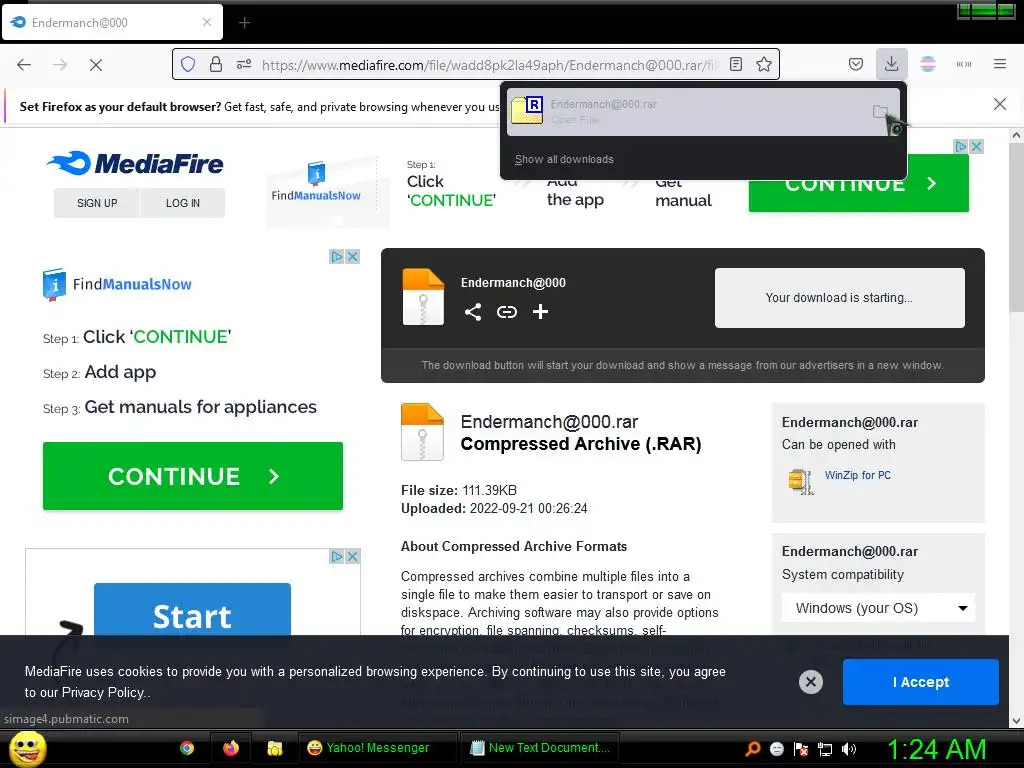Screen dimensions: 1024x768
Task: Click green CONTINUE button in top banner
Action: pos(858,185)
